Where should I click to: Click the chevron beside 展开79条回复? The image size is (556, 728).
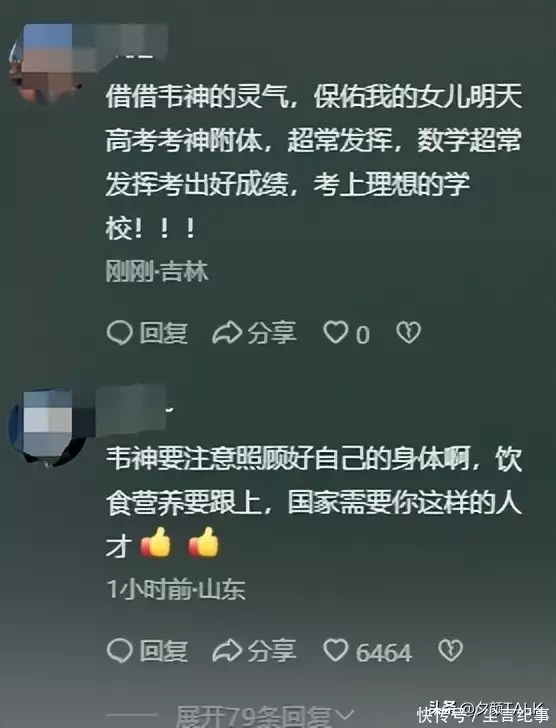tap(343, 714)
